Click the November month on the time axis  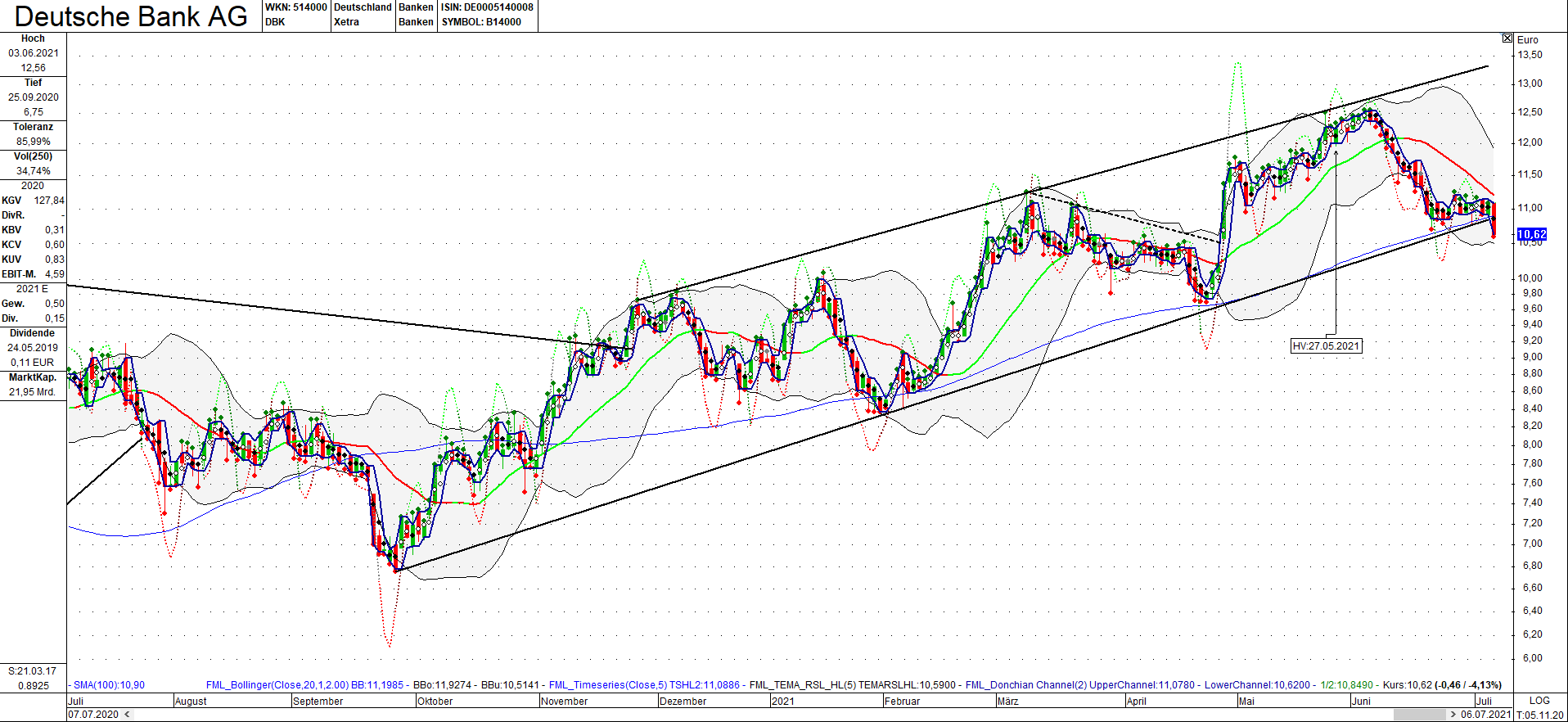tap(564, 702)
